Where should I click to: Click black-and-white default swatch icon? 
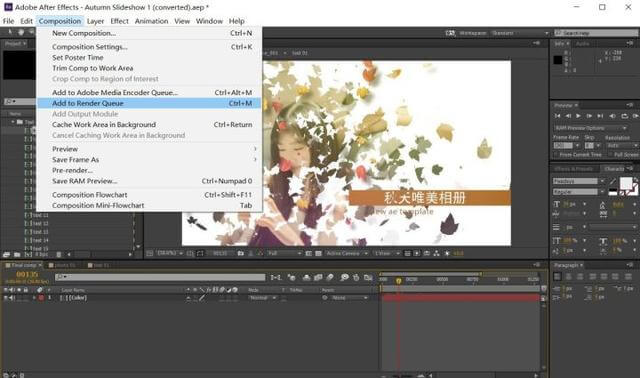pos(613,192)
